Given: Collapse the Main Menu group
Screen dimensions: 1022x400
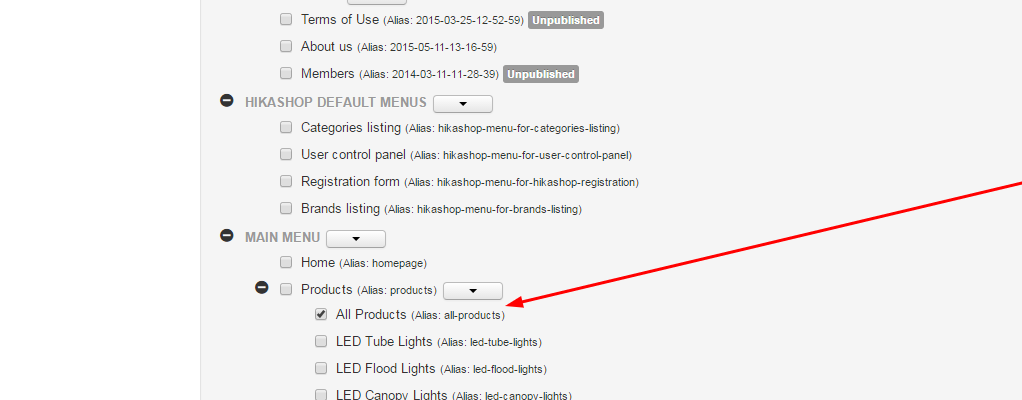Looking at the screenshot, I should 227,237.
